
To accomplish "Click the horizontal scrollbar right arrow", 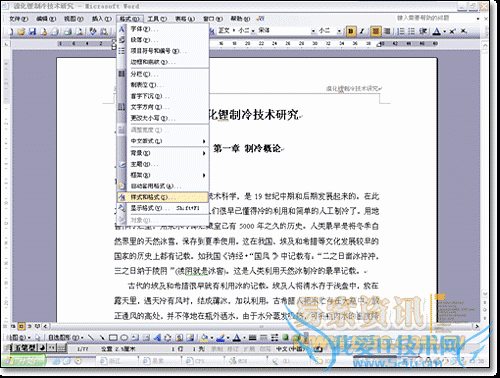I will [477, 326].
